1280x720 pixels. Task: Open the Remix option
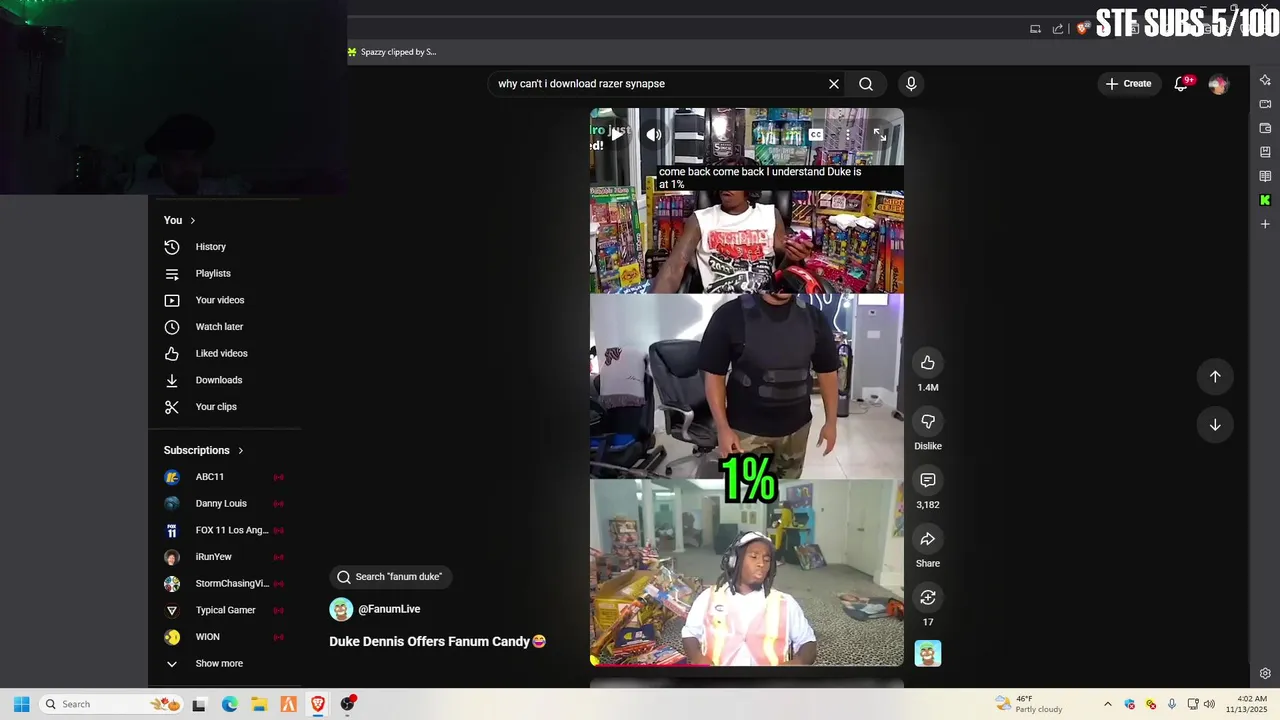coord(928,597)
